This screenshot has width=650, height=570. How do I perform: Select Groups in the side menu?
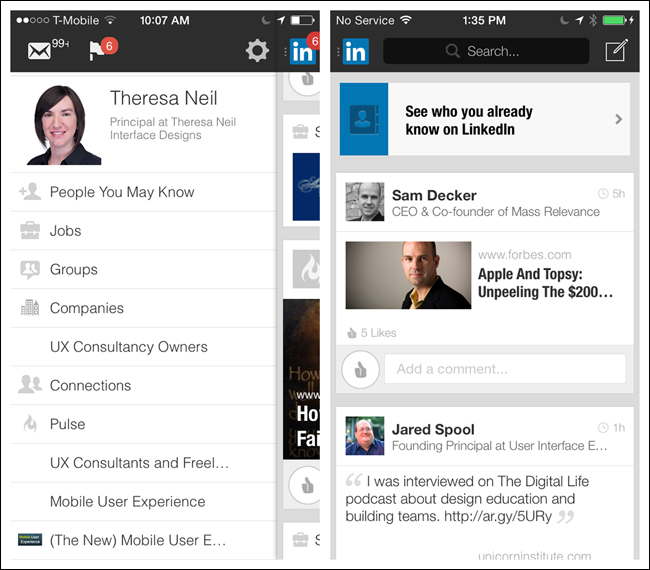pyautogui.click(x=143, y=269)
